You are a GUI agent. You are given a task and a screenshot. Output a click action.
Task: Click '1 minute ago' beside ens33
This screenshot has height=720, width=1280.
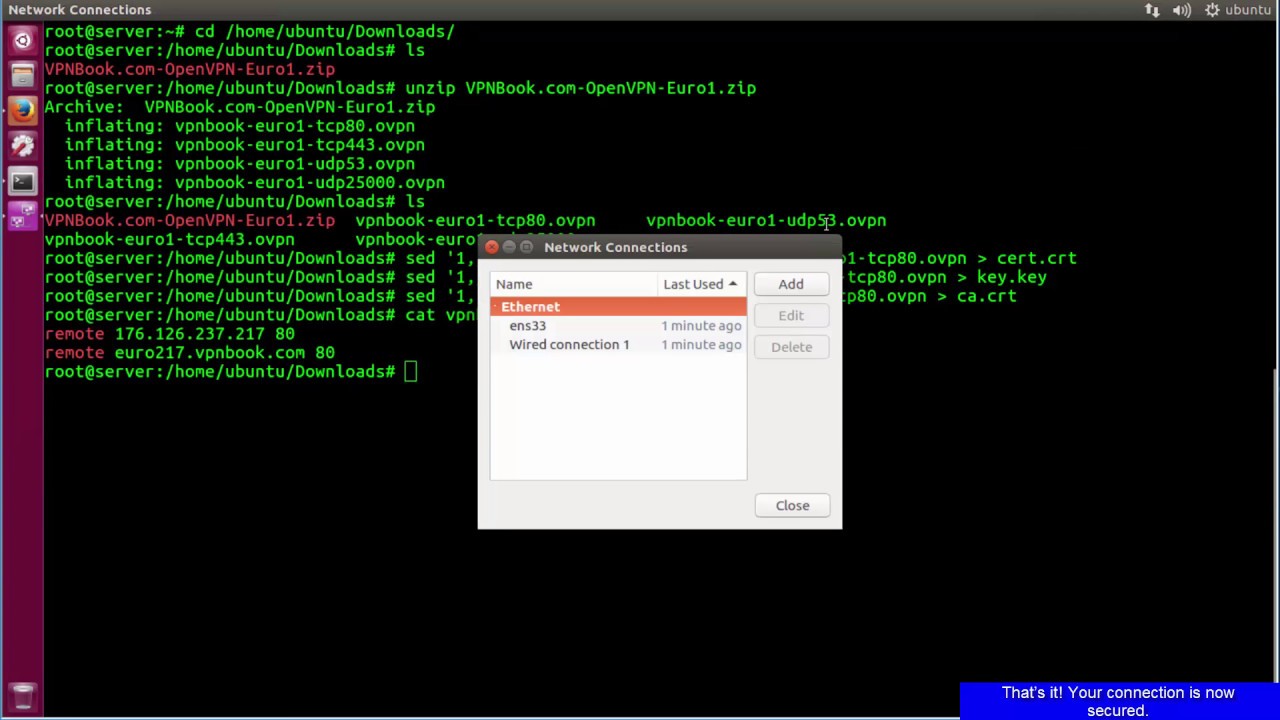coord(701,325)
